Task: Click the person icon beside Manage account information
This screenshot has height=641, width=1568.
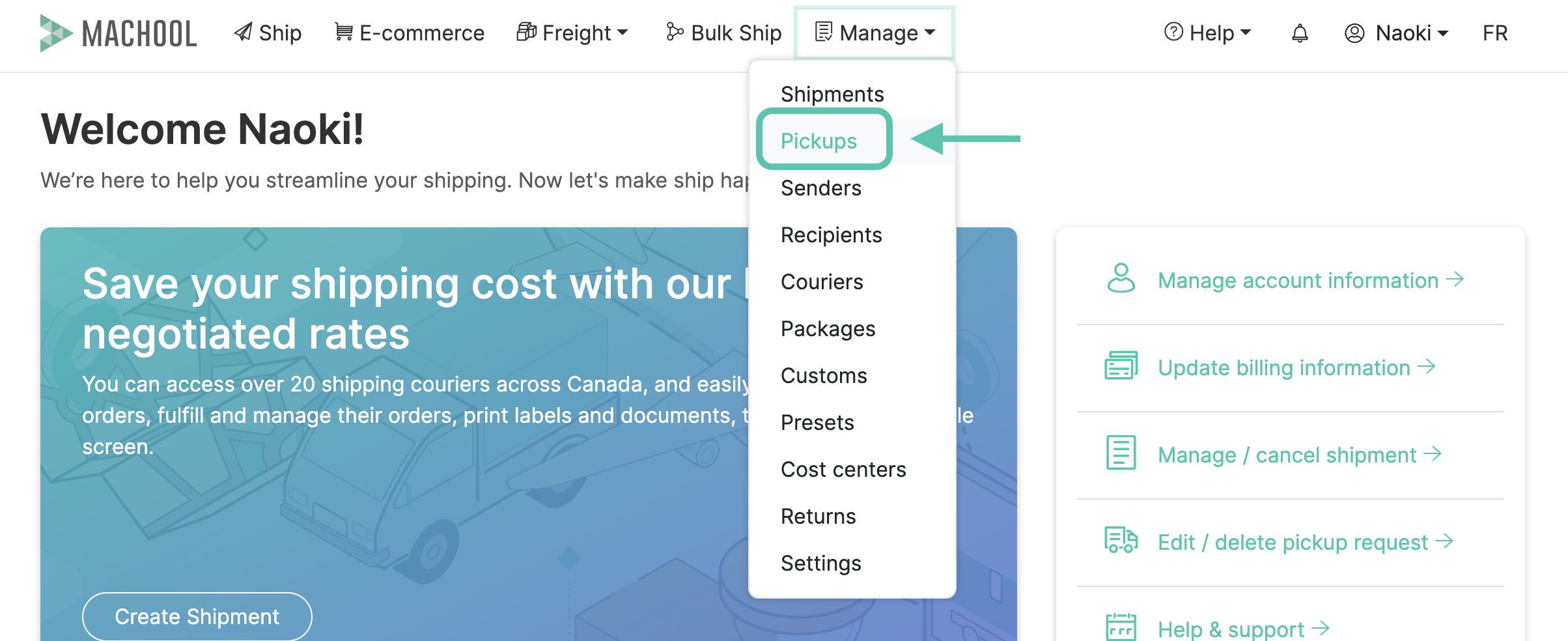Action: click(x=1121, y=279)
